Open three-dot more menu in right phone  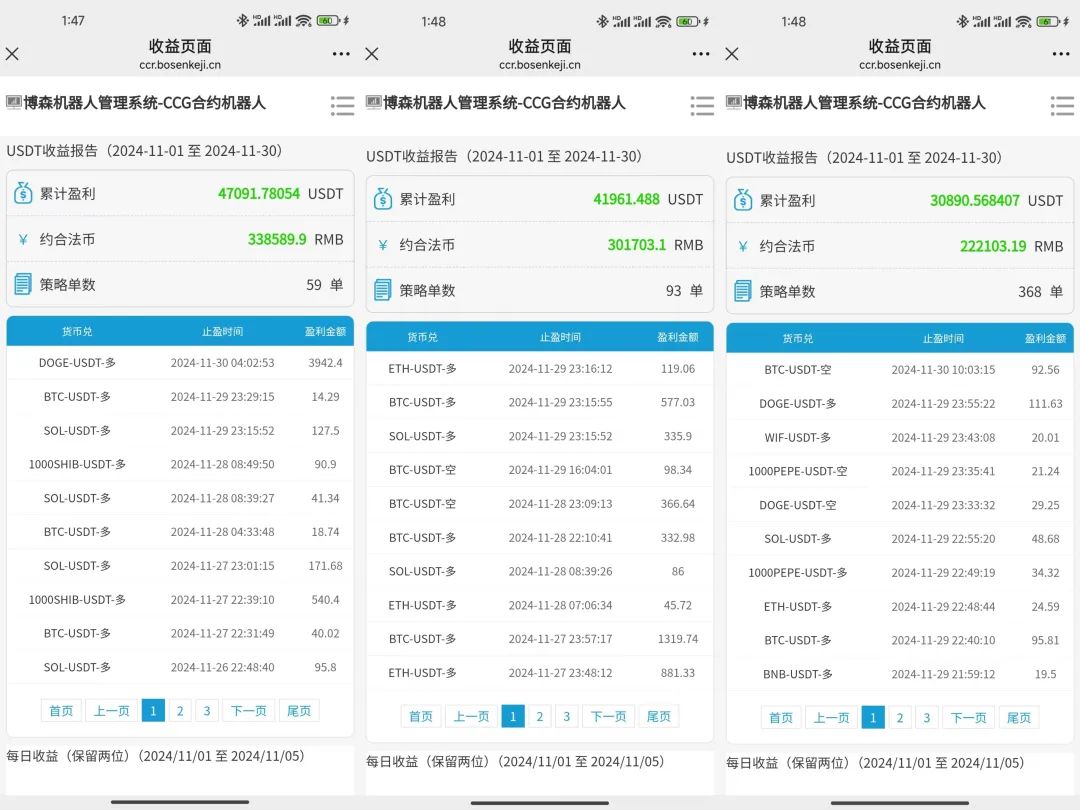[x=1061, y=54]
